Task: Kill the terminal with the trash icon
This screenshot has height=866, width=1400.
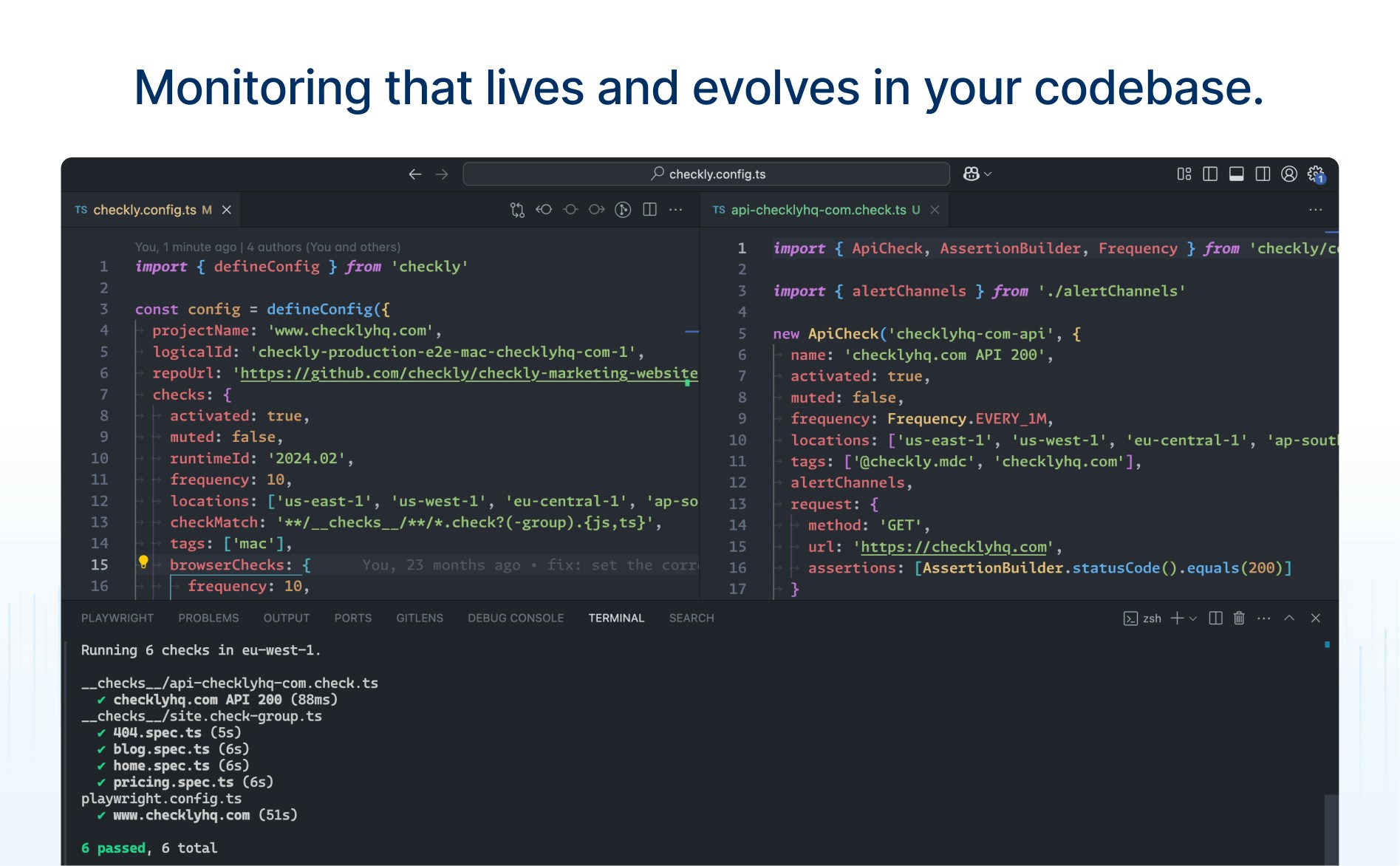Action: (1239, 618)
